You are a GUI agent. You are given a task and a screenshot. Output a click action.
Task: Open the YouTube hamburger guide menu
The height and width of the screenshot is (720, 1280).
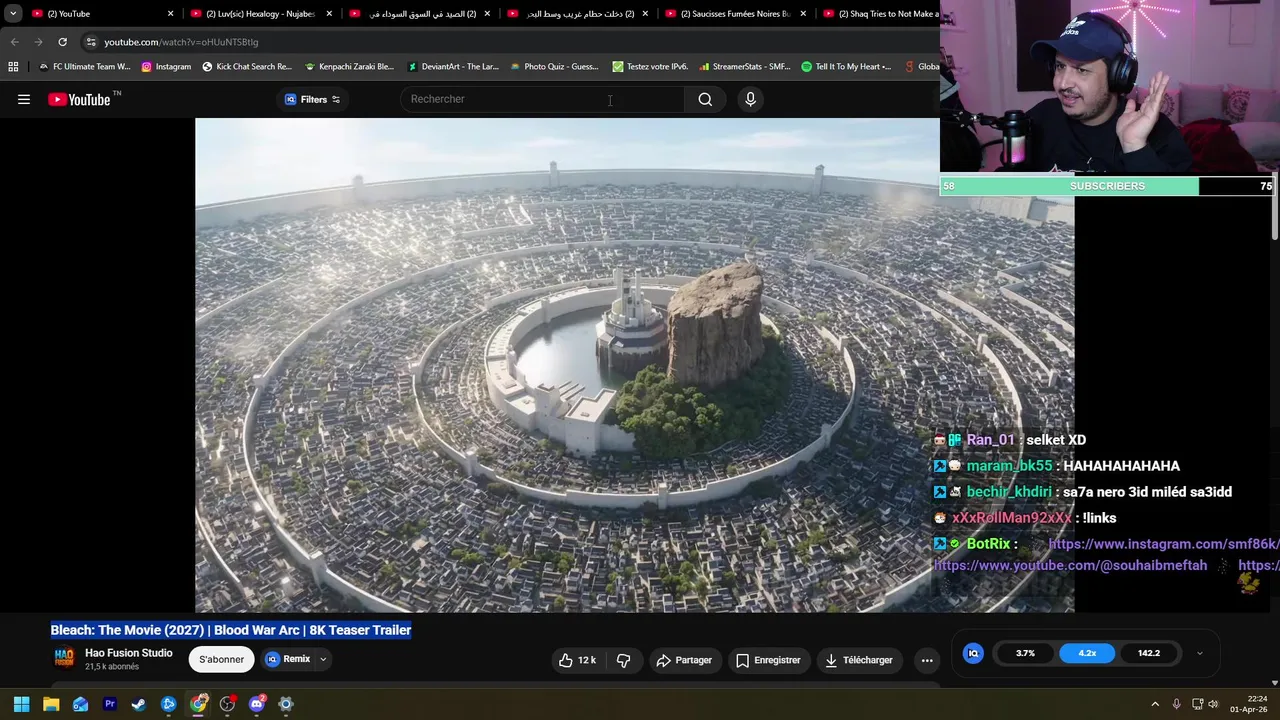point(24,99)
